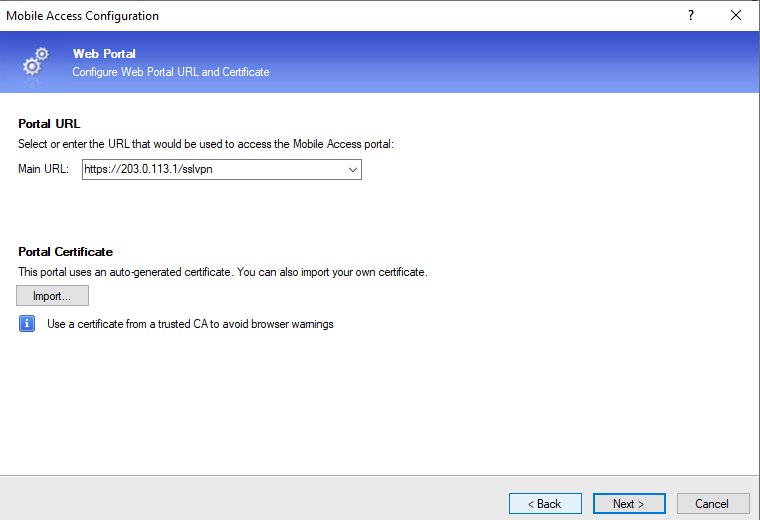Click the Mobile Access Configuration title text
760x520 pixels.
[x=84, y=16]
